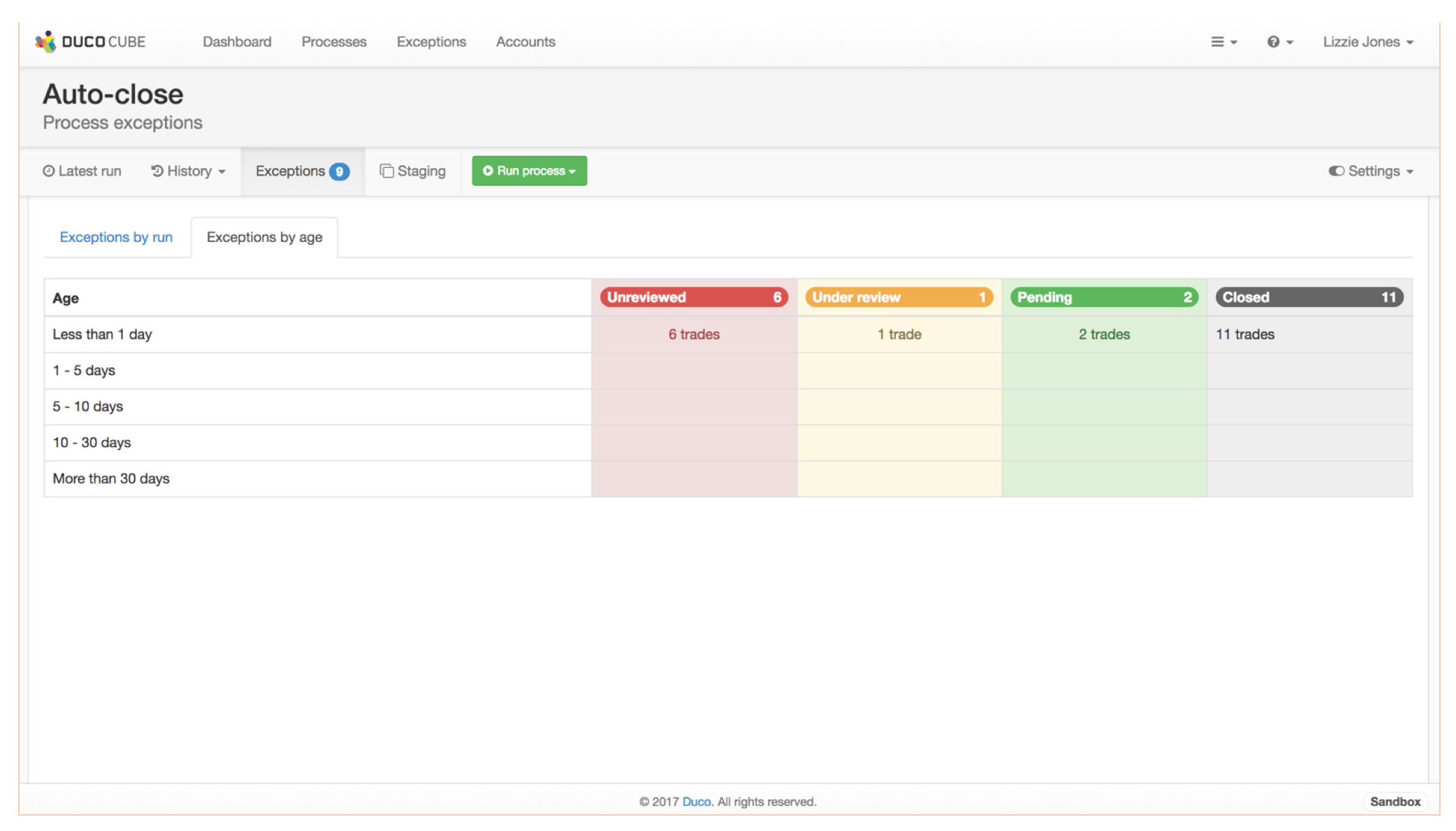
Task: Open the Processes menu item
Action: [334, 41]
